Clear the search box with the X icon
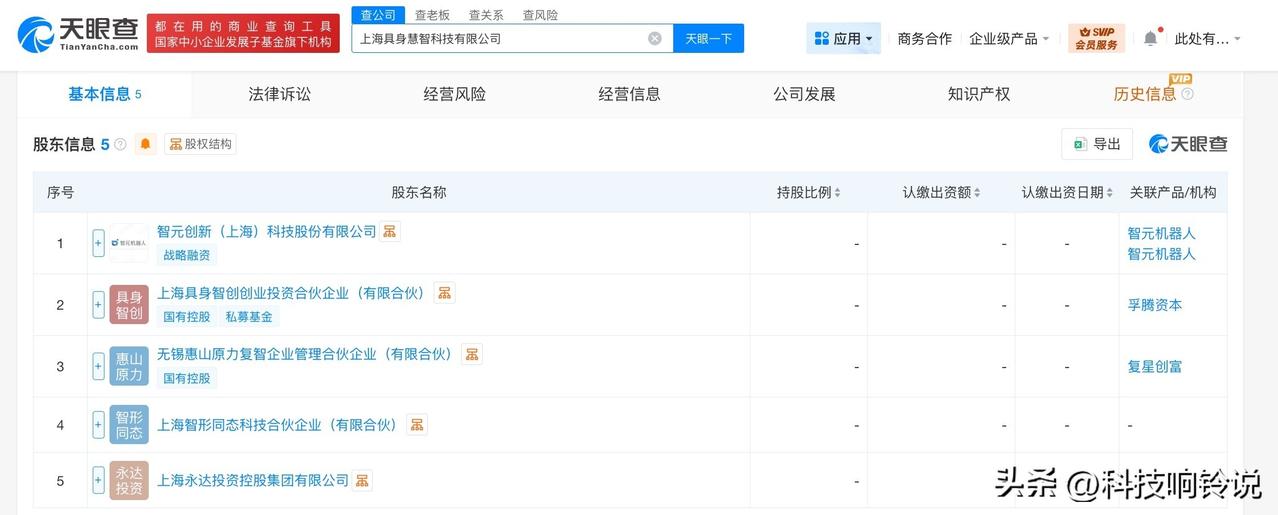This screenshot has width=1278, height=515. tap(655, 38)
